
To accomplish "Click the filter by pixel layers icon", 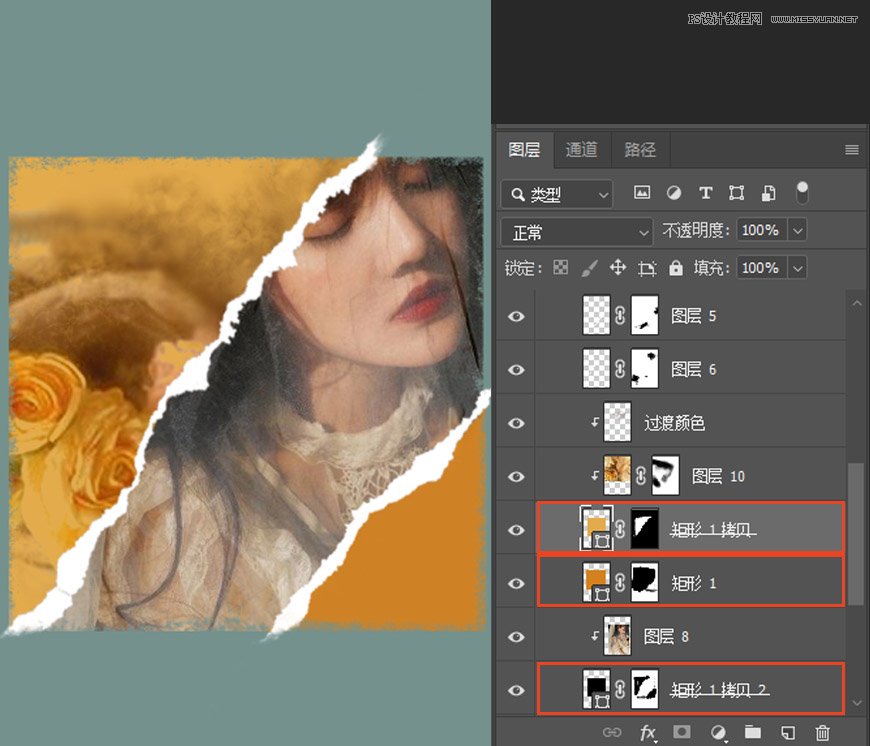I will click(x=642, y=193).
